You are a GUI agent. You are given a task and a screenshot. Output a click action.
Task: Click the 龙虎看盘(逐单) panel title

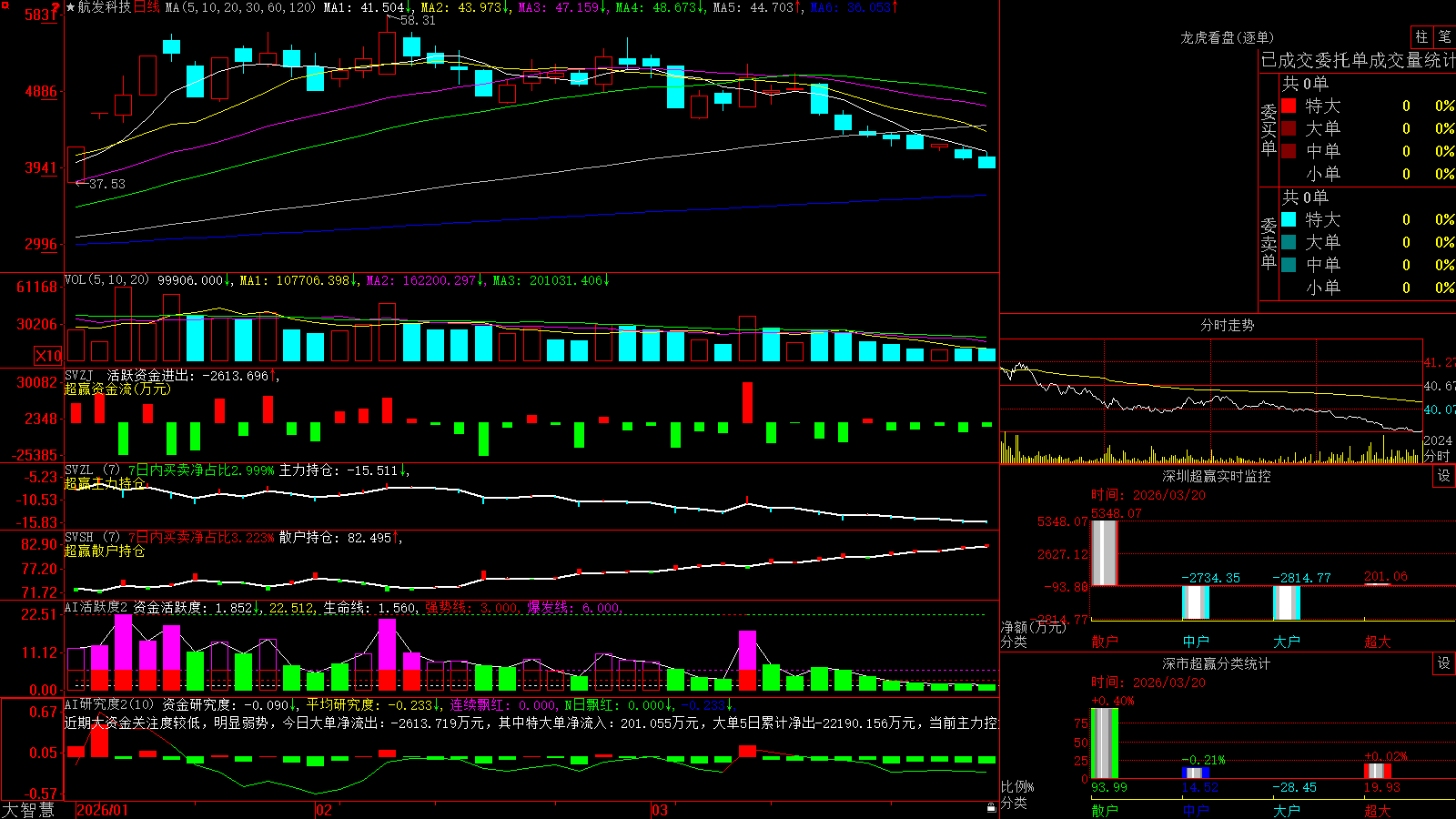tap(1227, 37)
